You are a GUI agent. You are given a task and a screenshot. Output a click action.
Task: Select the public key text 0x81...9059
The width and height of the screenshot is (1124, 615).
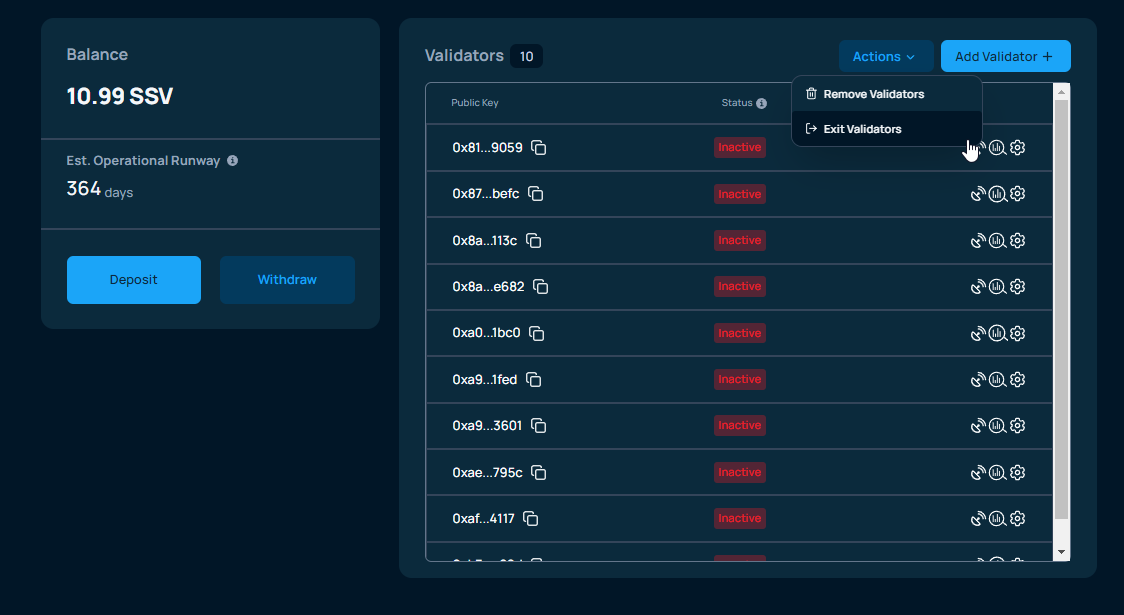487,148
